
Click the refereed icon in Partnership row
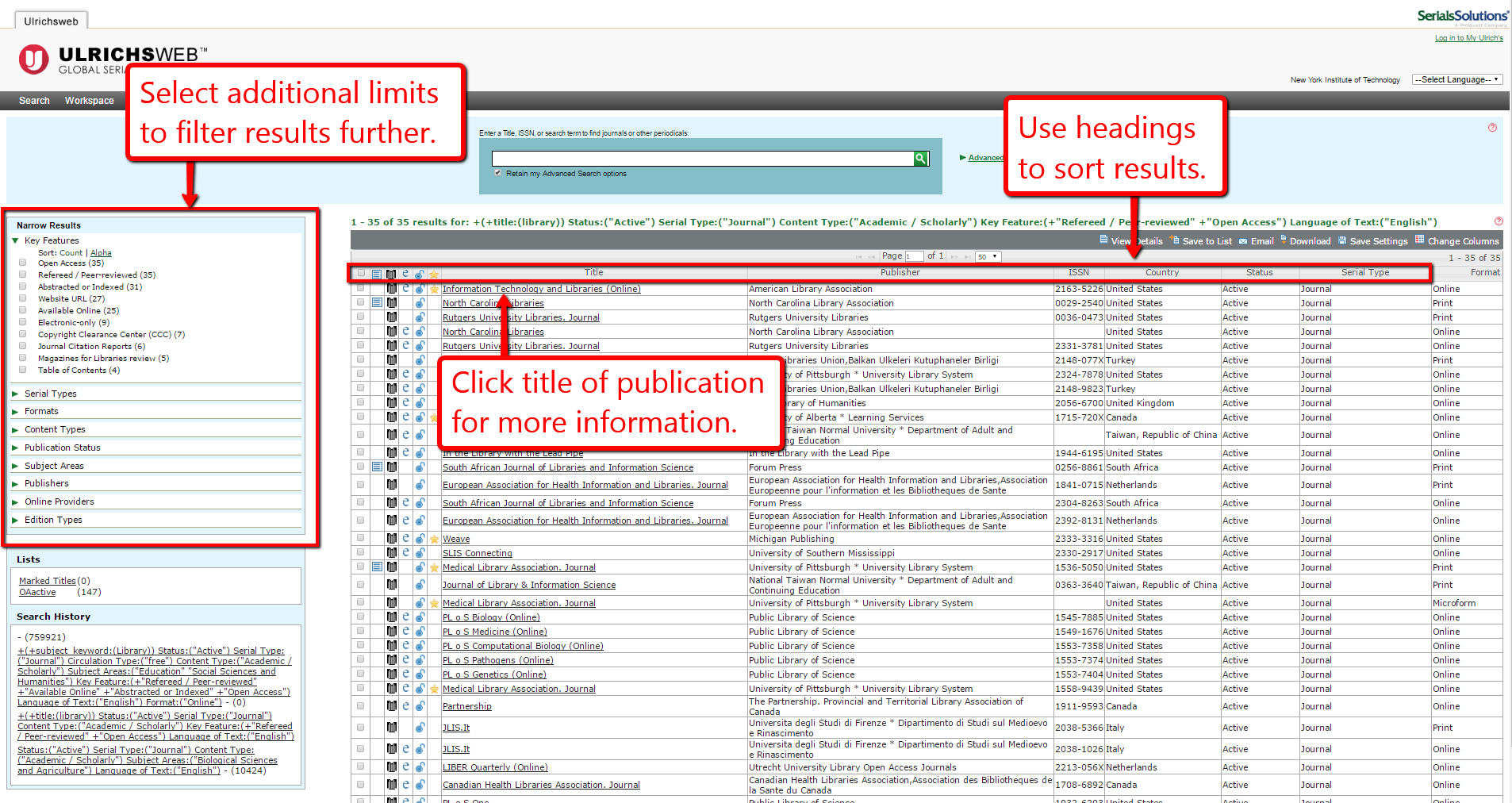click(x=391, y=706)
